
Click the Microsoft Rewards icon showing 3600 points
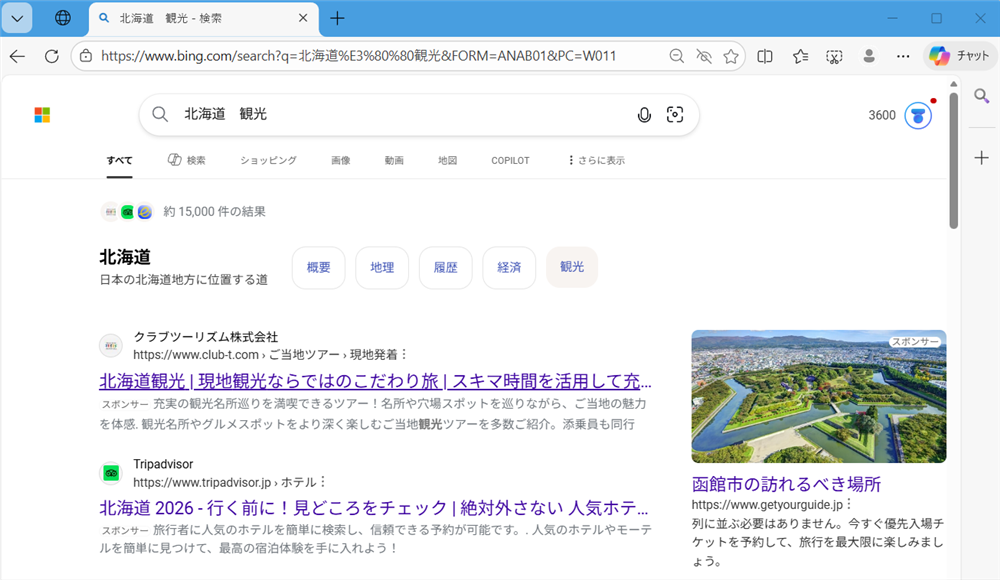point(916,115)
